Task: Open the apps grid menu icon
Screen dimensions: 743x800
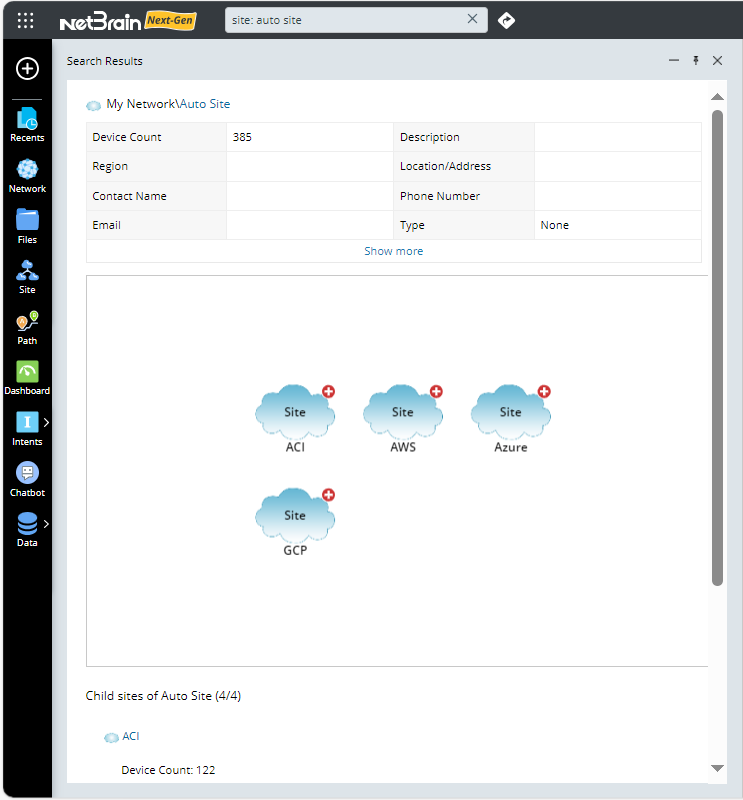Action: (x=25, y=20)
